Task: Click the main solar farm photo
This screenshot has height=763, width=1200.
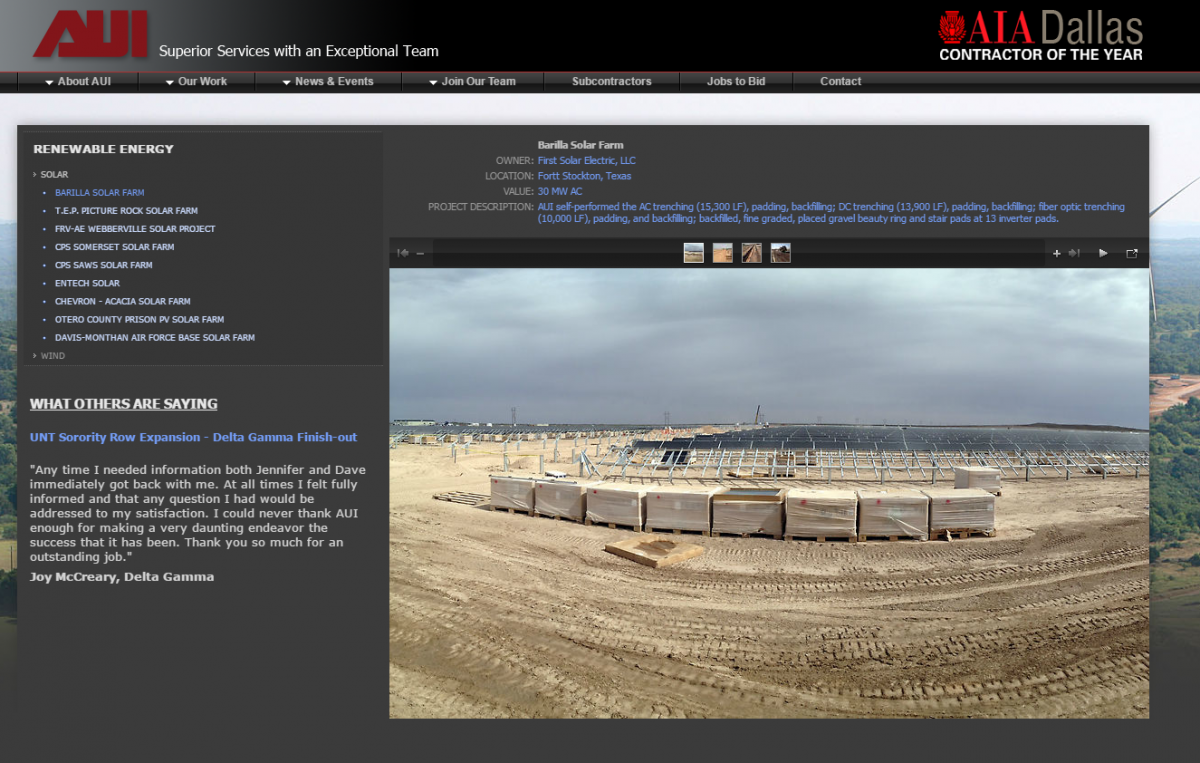Action: [769, 493]
